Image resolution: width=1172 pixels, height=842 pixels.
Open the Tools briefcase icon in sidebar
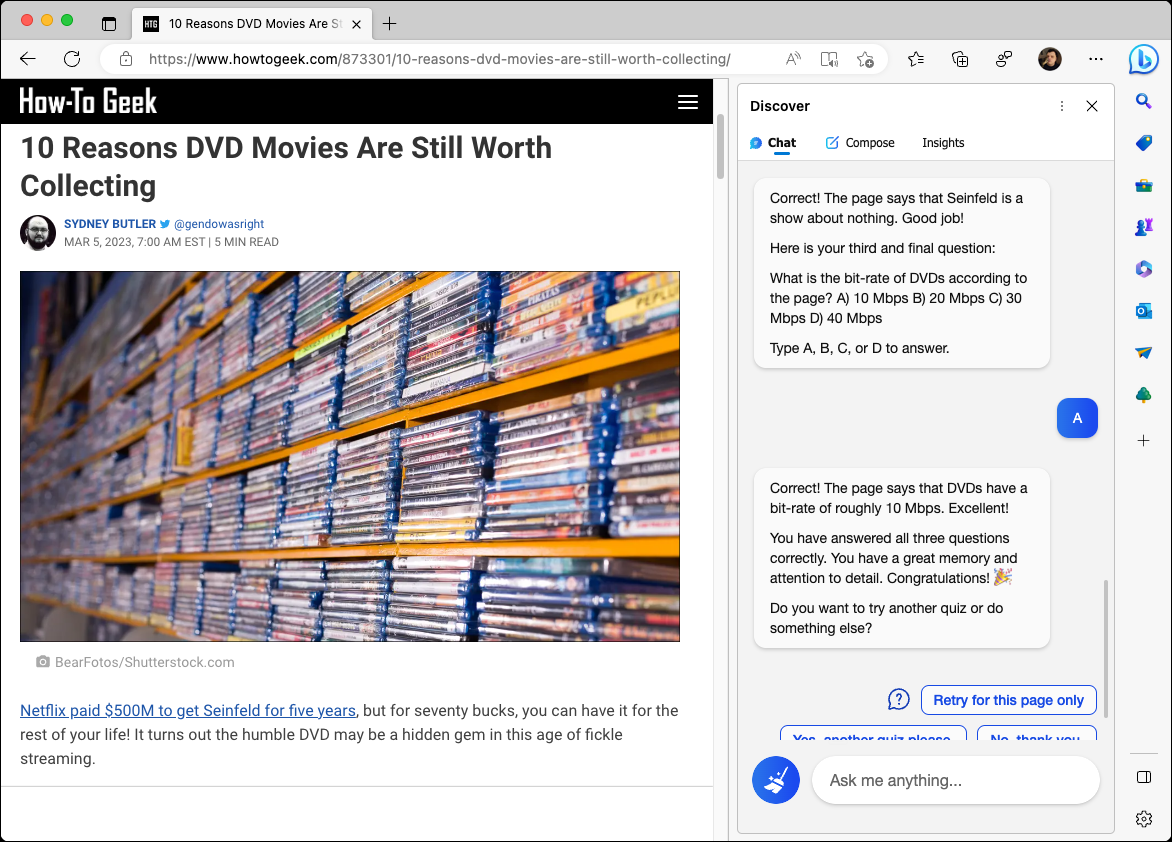1144,185
